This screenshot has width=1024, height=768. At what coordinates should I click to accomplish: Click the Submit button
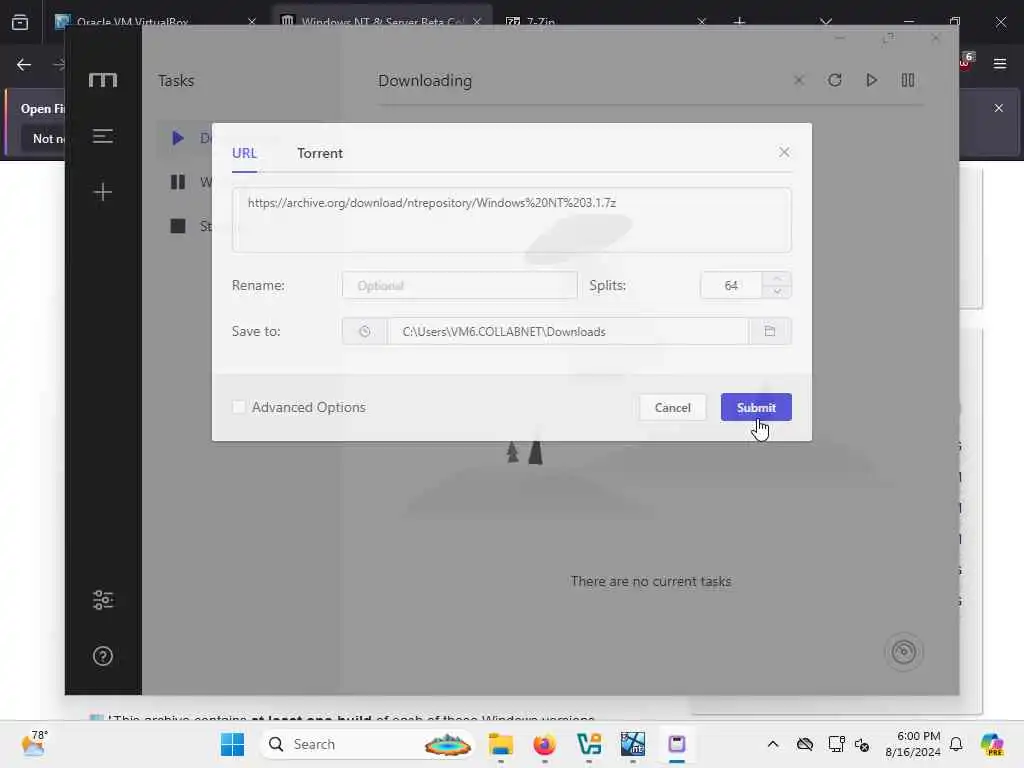(756, 408)
